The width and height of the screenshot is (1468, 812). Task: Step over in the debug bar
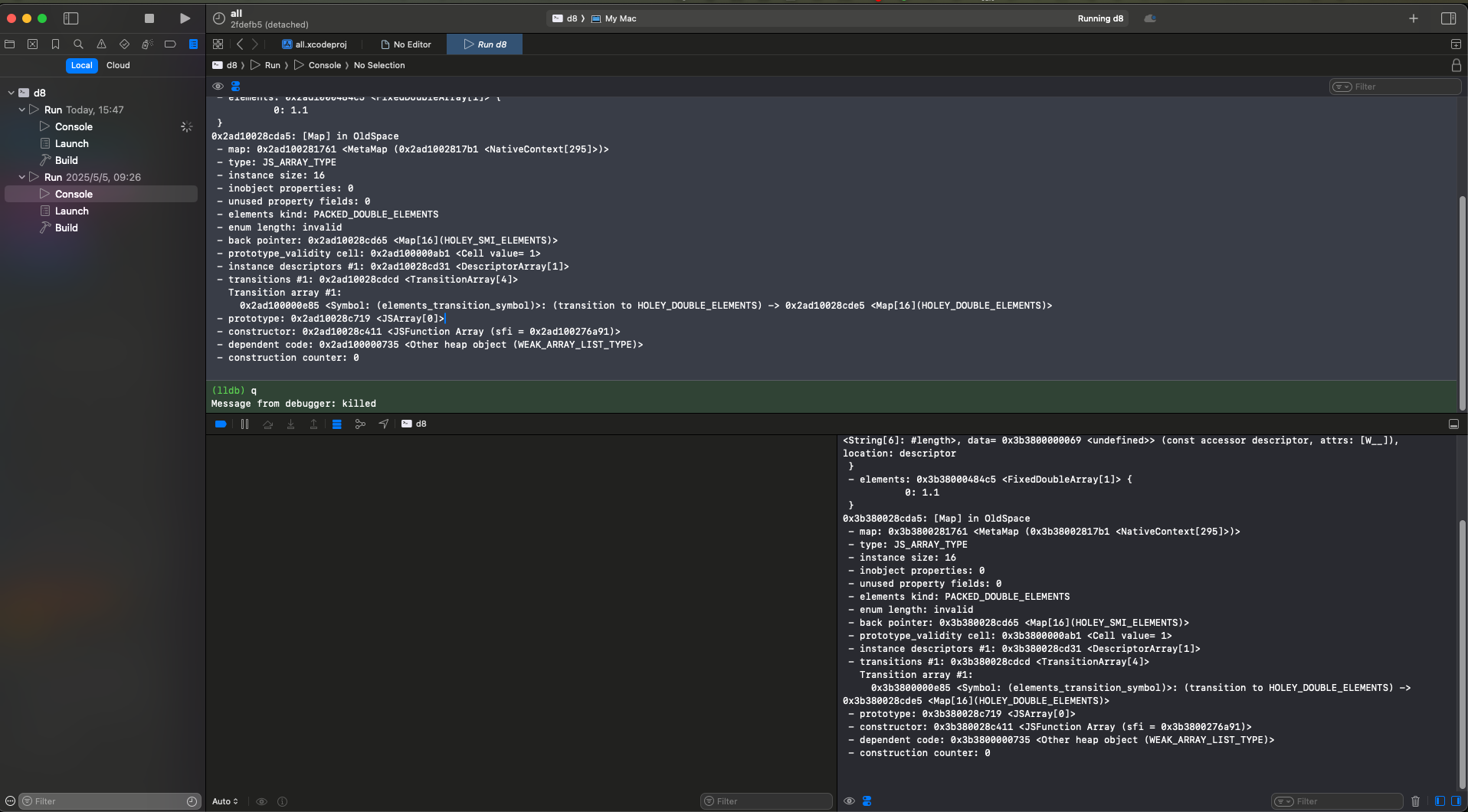[x=267, y=424]
